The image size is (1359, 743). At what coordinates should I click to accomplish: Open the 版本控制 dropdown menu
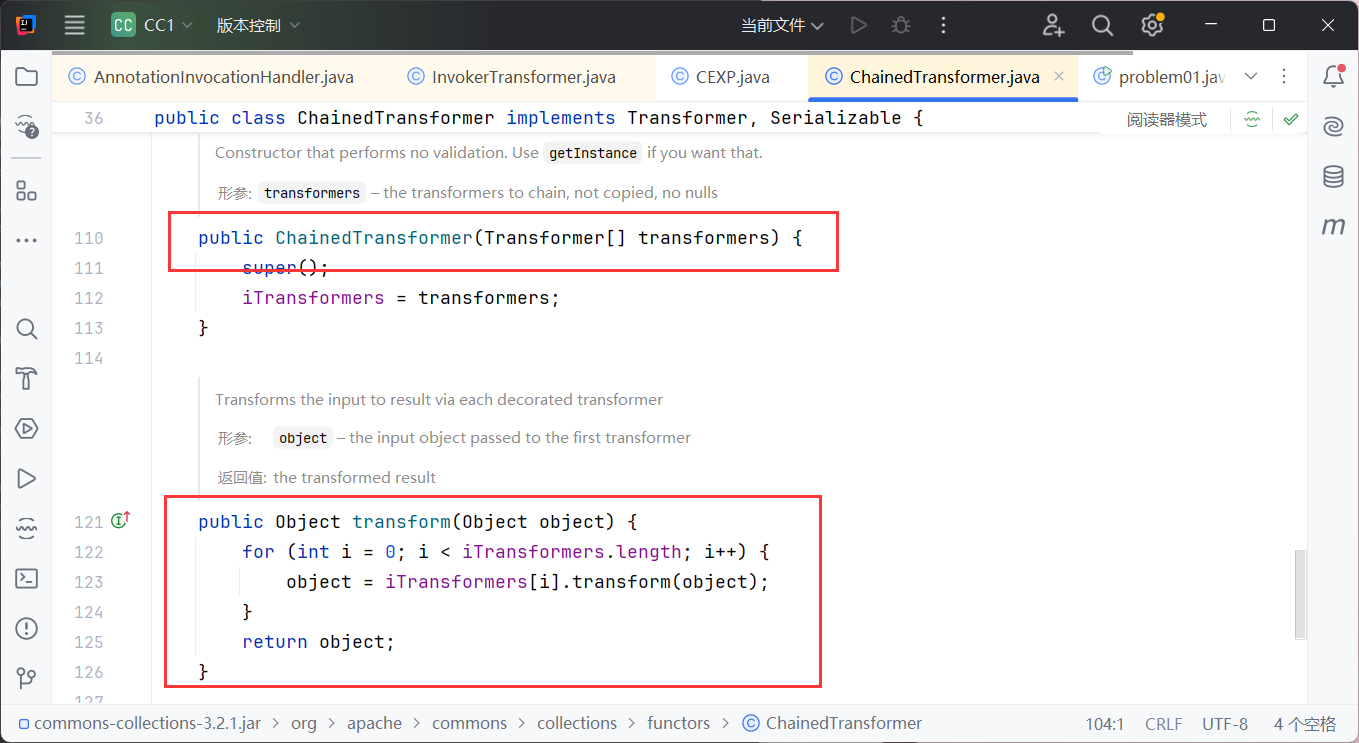coord(258,26)
